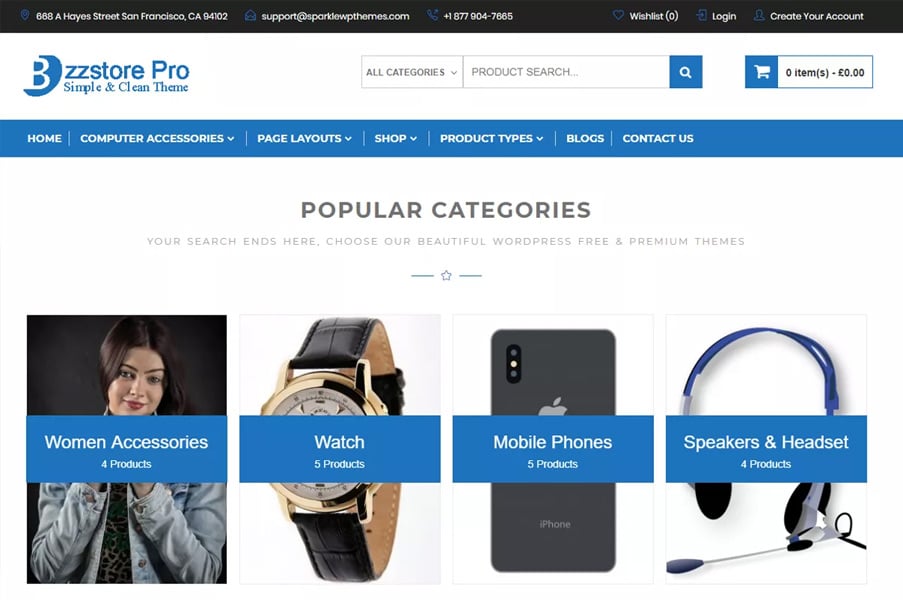
Task: Click the Buzzstore Pro logo
Action: [x=106, y=75]
